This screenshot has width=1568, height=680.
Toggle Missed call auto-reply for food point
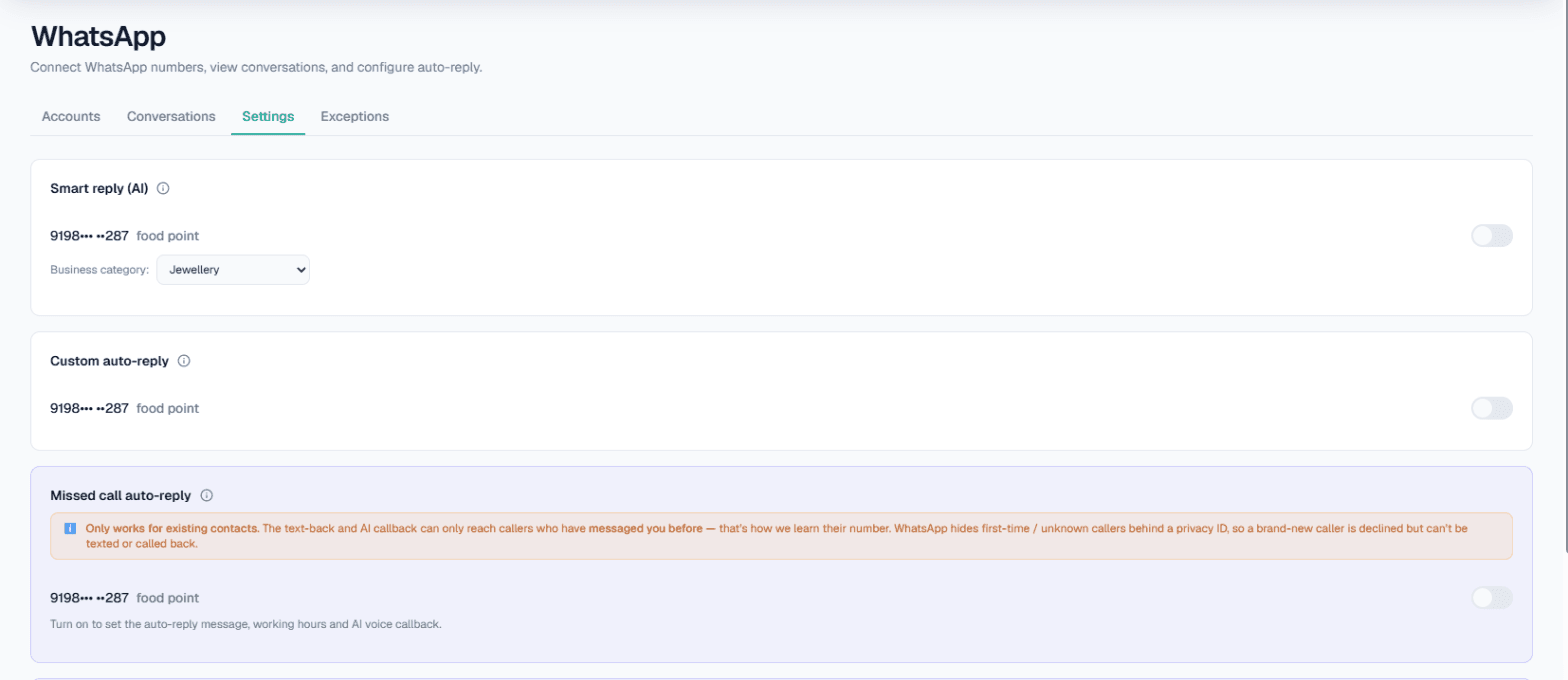1492,598
